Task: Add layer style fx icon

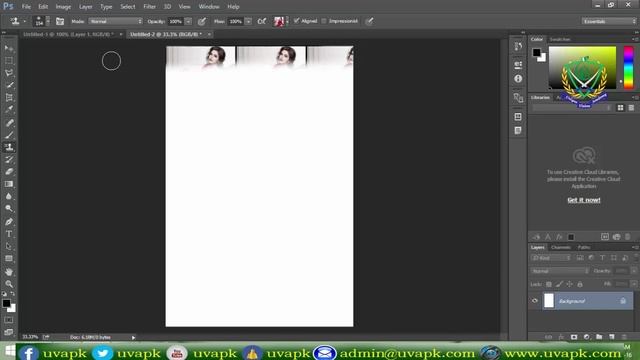Action: click(x=561, y=337)
